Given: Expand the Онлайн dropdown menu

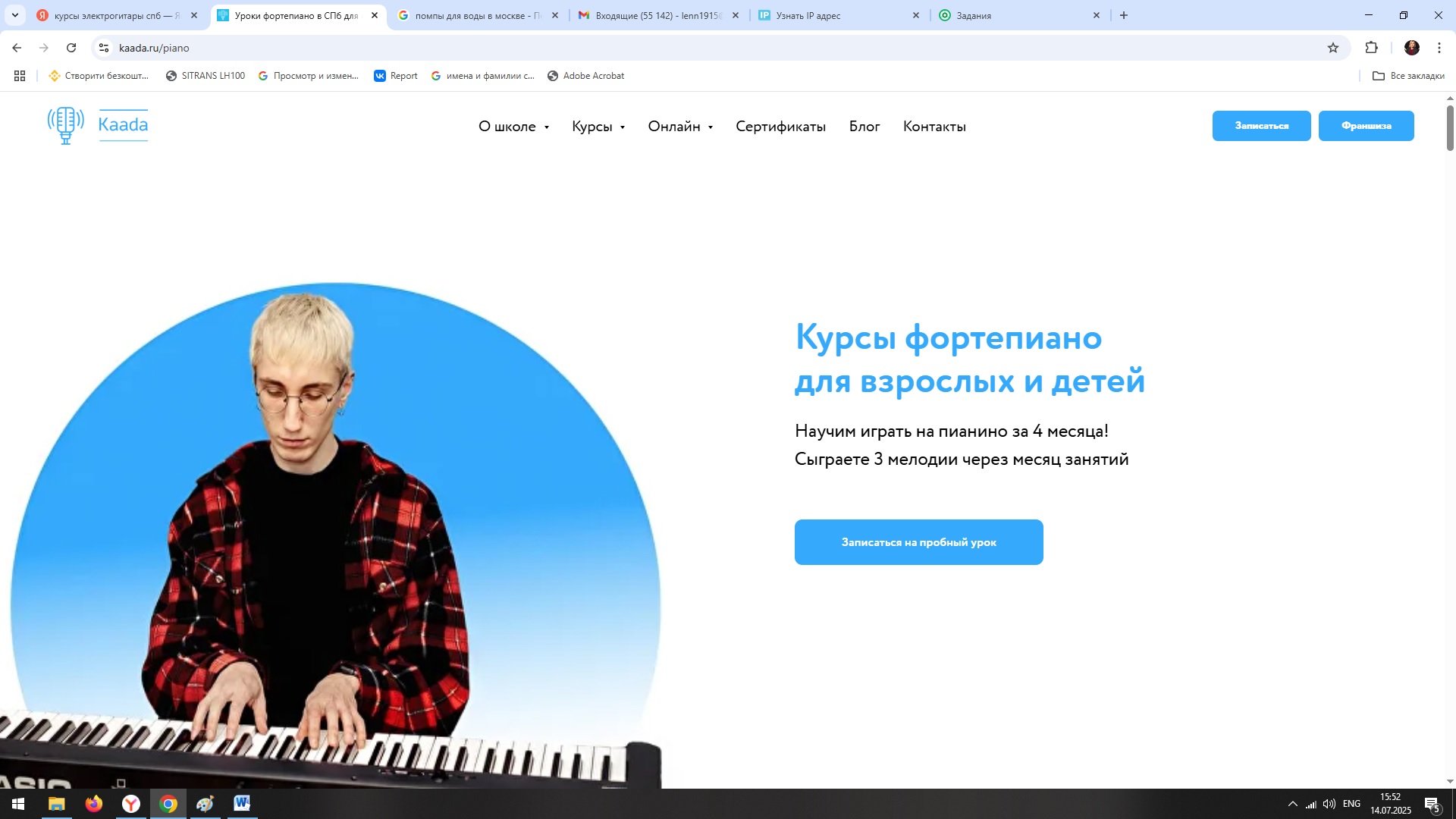Looking at the screenshot, I should 680,127.
